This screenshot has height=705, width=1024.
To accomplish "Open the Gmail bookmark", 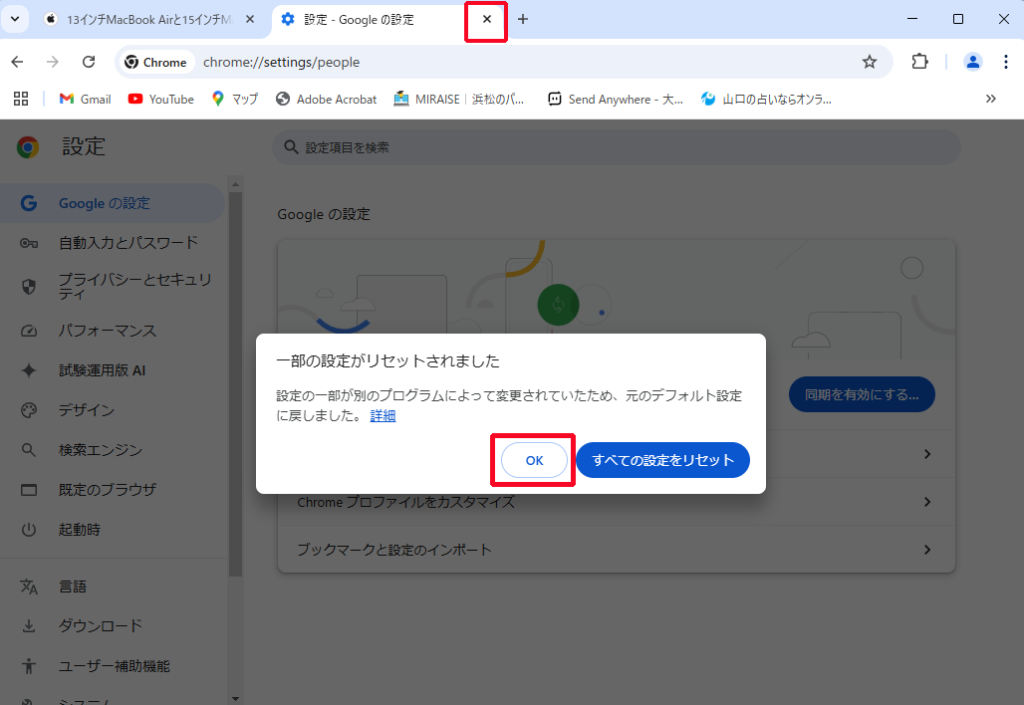I will coord(86,99).
